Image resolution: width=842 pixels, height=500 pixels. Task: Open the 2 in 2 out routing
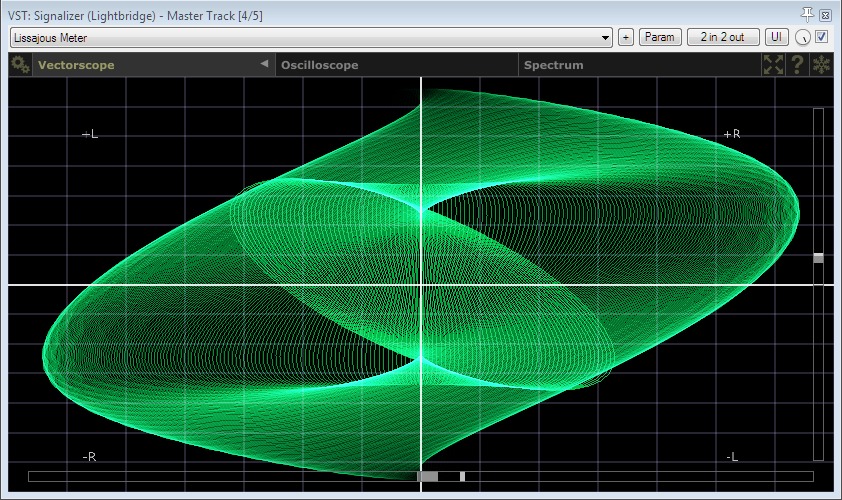coord(723,37)
